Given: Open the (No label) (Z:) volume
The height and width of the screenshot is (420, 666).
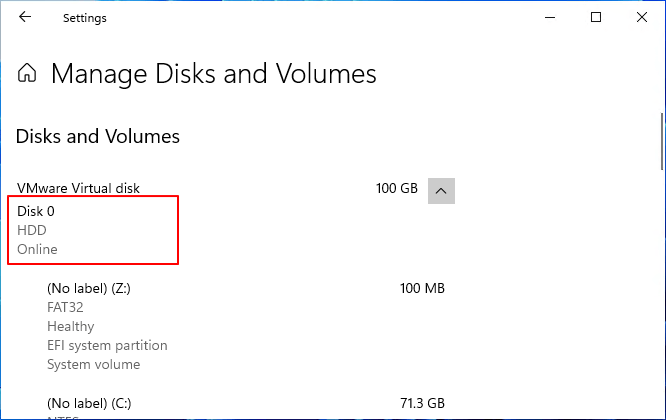Looking at the screenshot, I should click(103, 288).
